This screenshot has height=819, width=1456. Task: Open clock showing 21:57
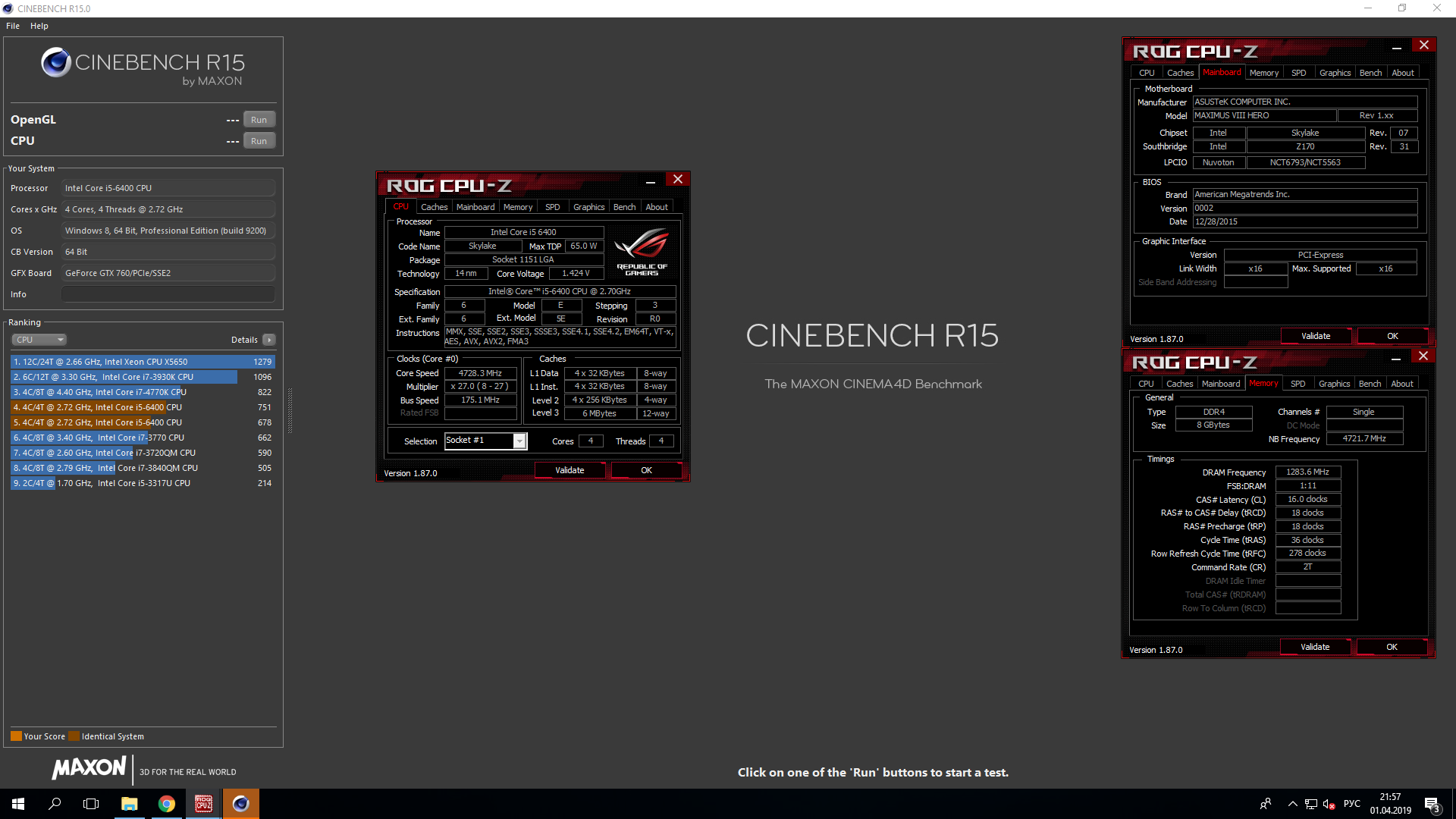coord(1390,804)
